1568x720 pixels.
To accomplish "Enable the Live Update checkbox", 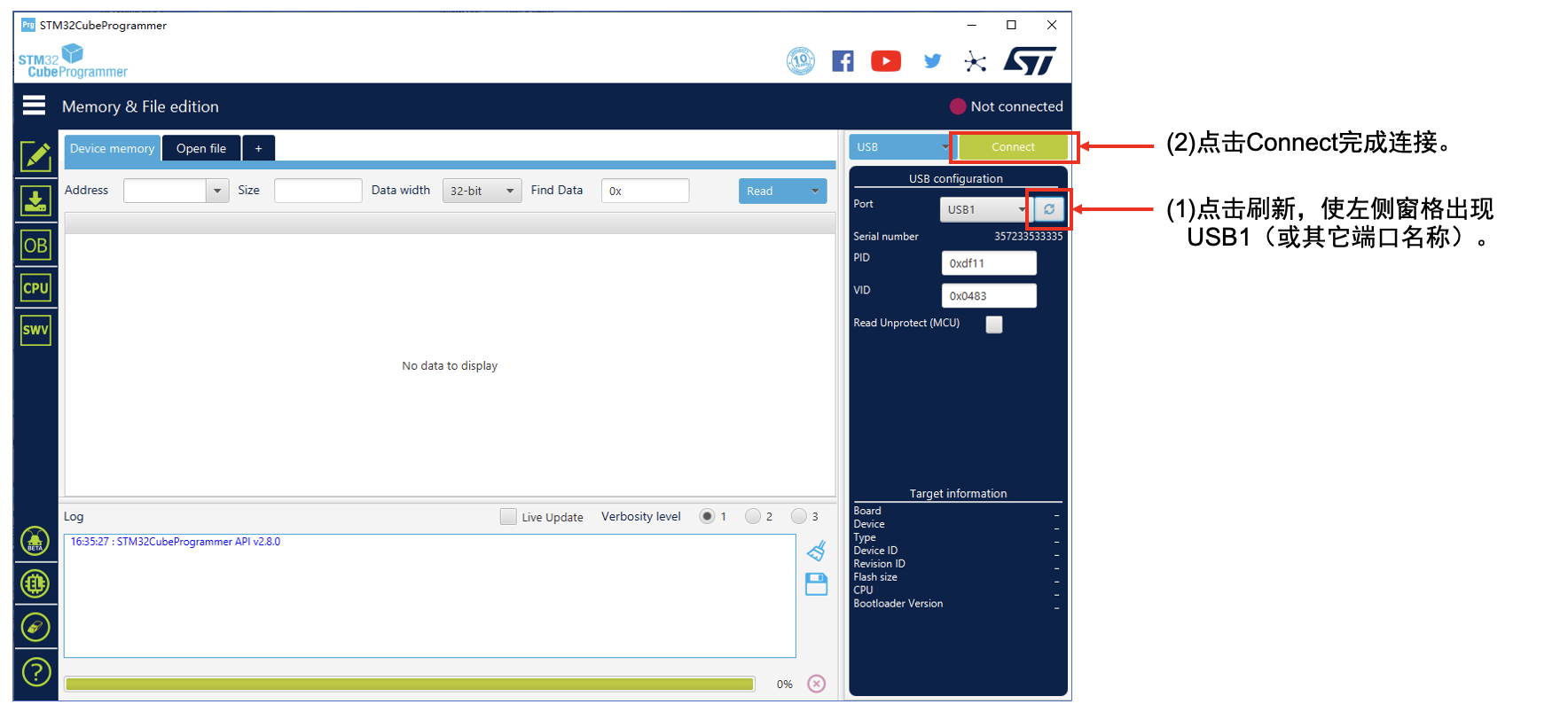I will click(508, 517).
